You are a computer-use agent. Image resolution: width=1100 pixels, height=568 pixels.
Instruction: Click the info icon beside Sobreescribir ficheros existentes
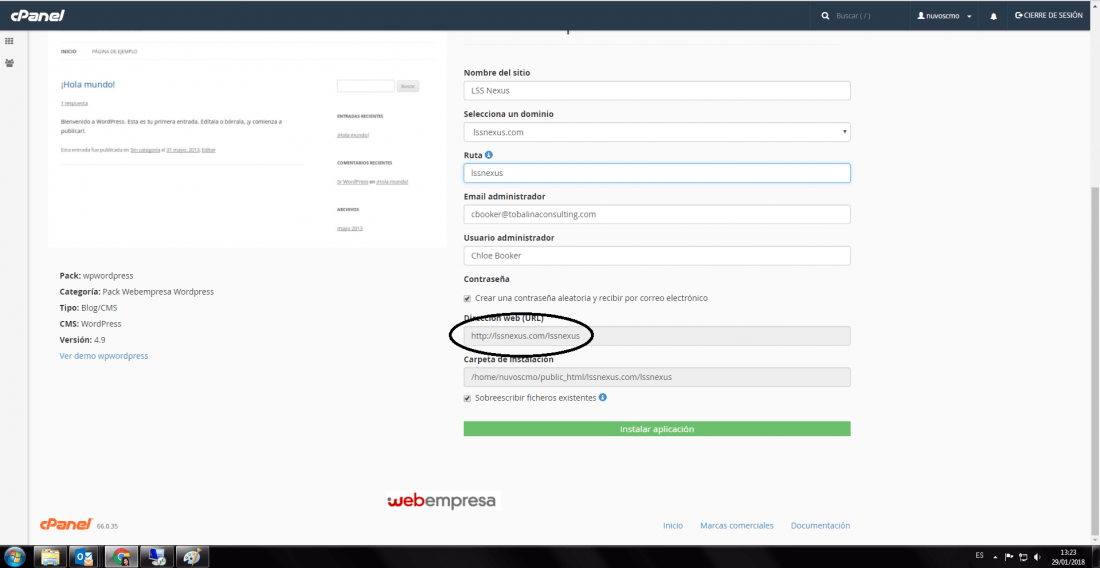pos(603,397)
